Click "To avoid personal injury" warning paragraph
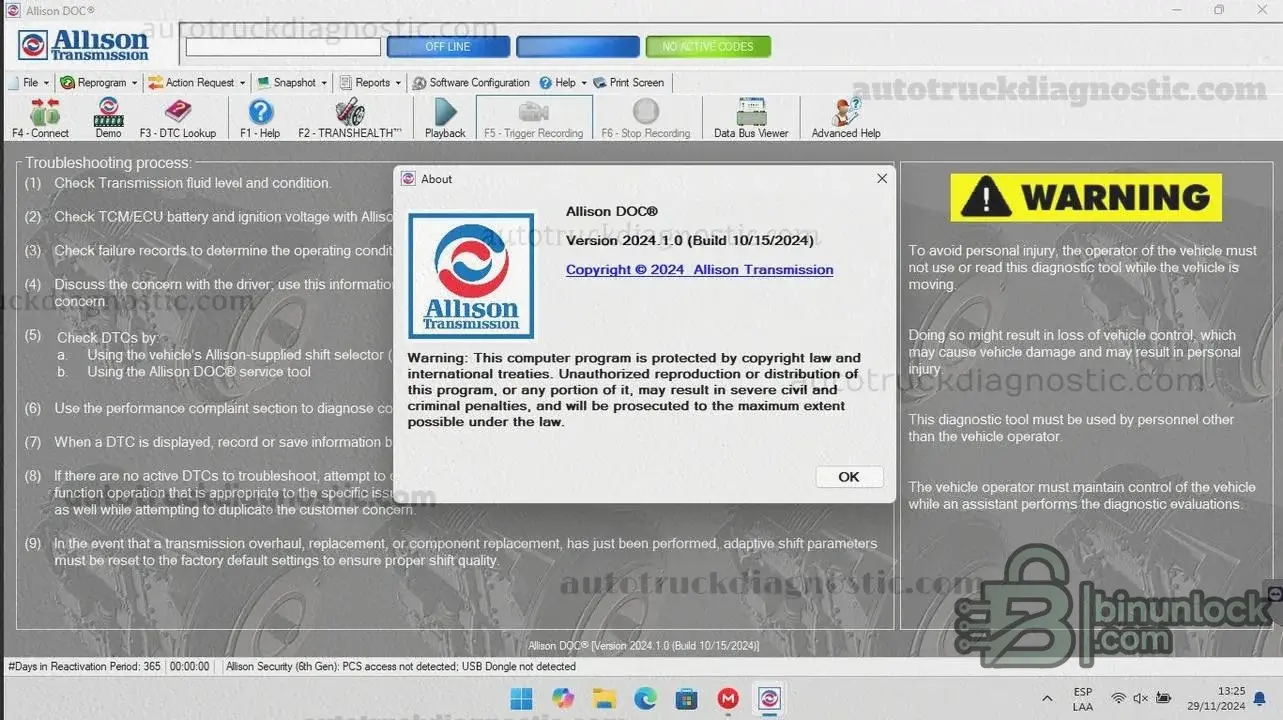The height and width of the screenshot is (720, 1283). tap(1083, 267)
